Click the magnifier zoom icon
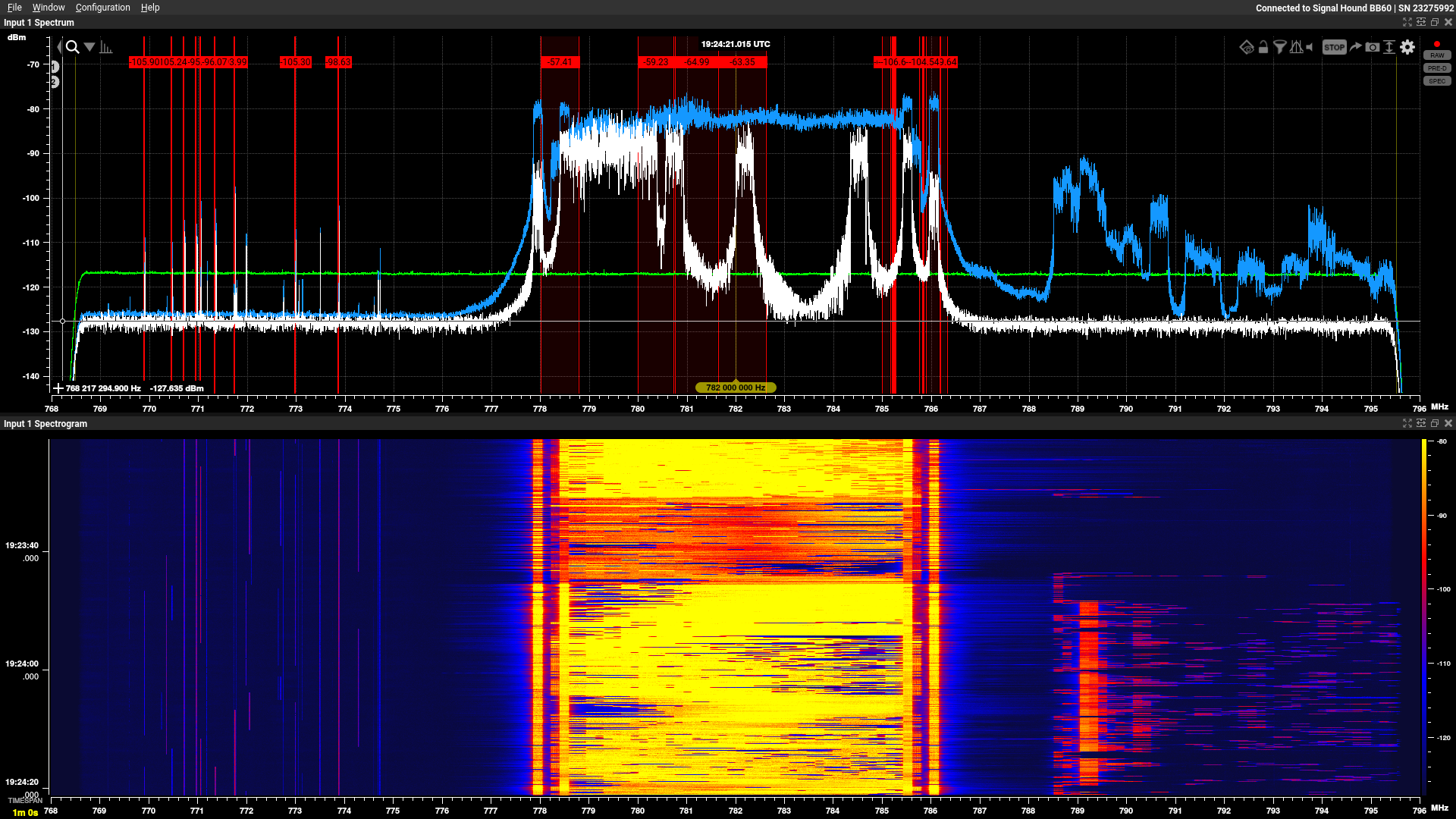 pos(73,47)
